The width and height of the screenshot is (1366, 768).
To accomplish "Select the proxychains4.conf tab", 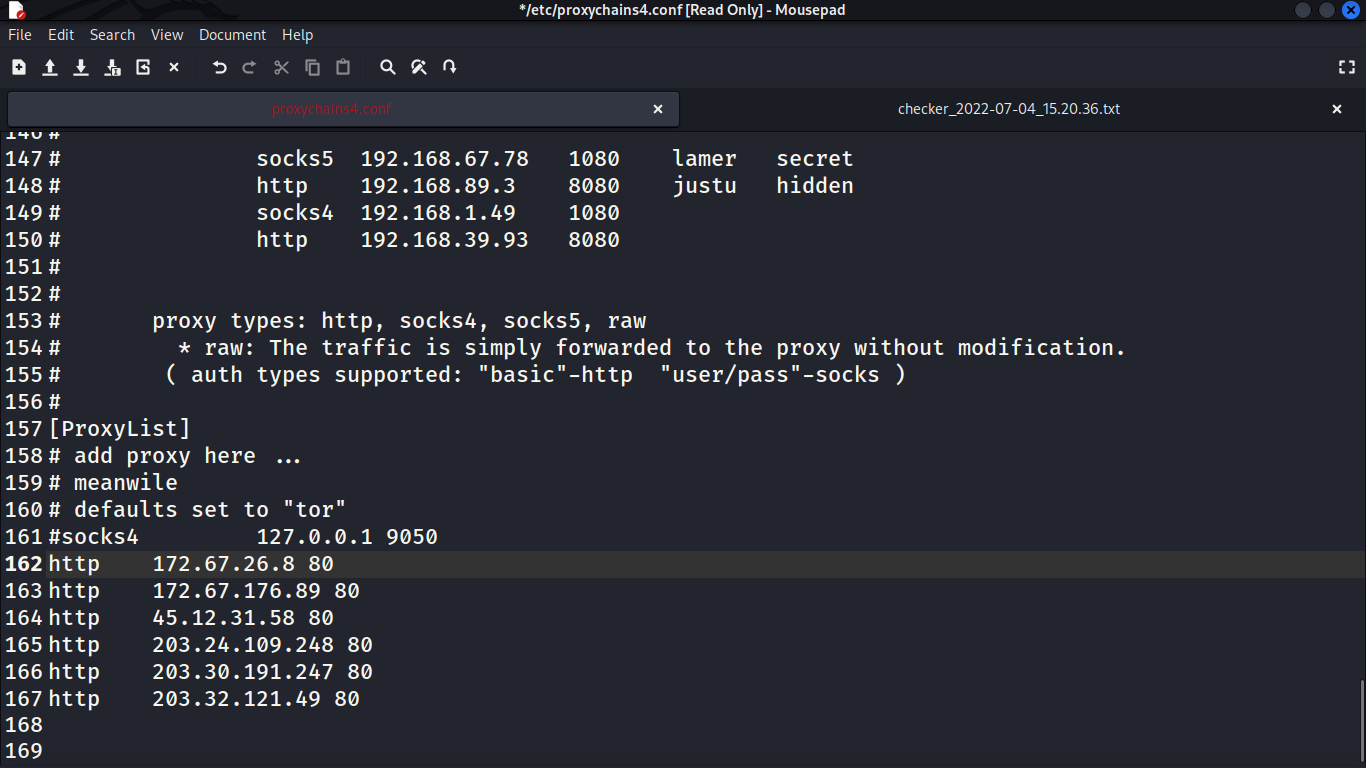I will [x=331, y=109].
